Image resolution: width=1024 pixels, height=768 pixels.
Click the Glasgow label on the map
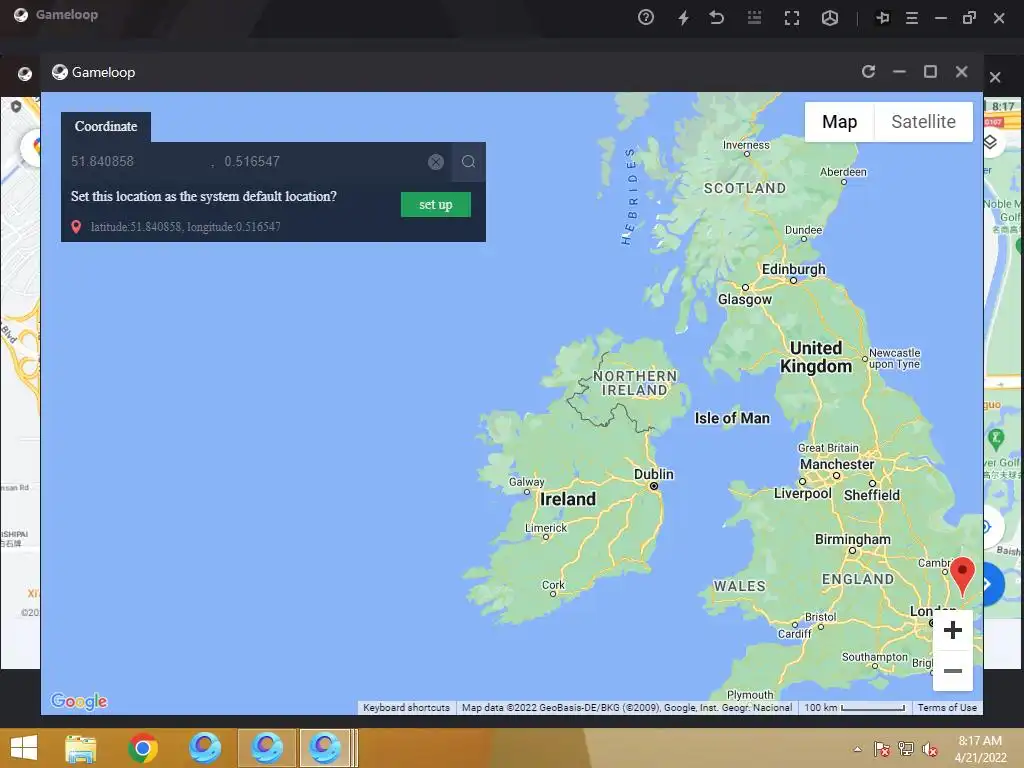click(x=744, y=299)
